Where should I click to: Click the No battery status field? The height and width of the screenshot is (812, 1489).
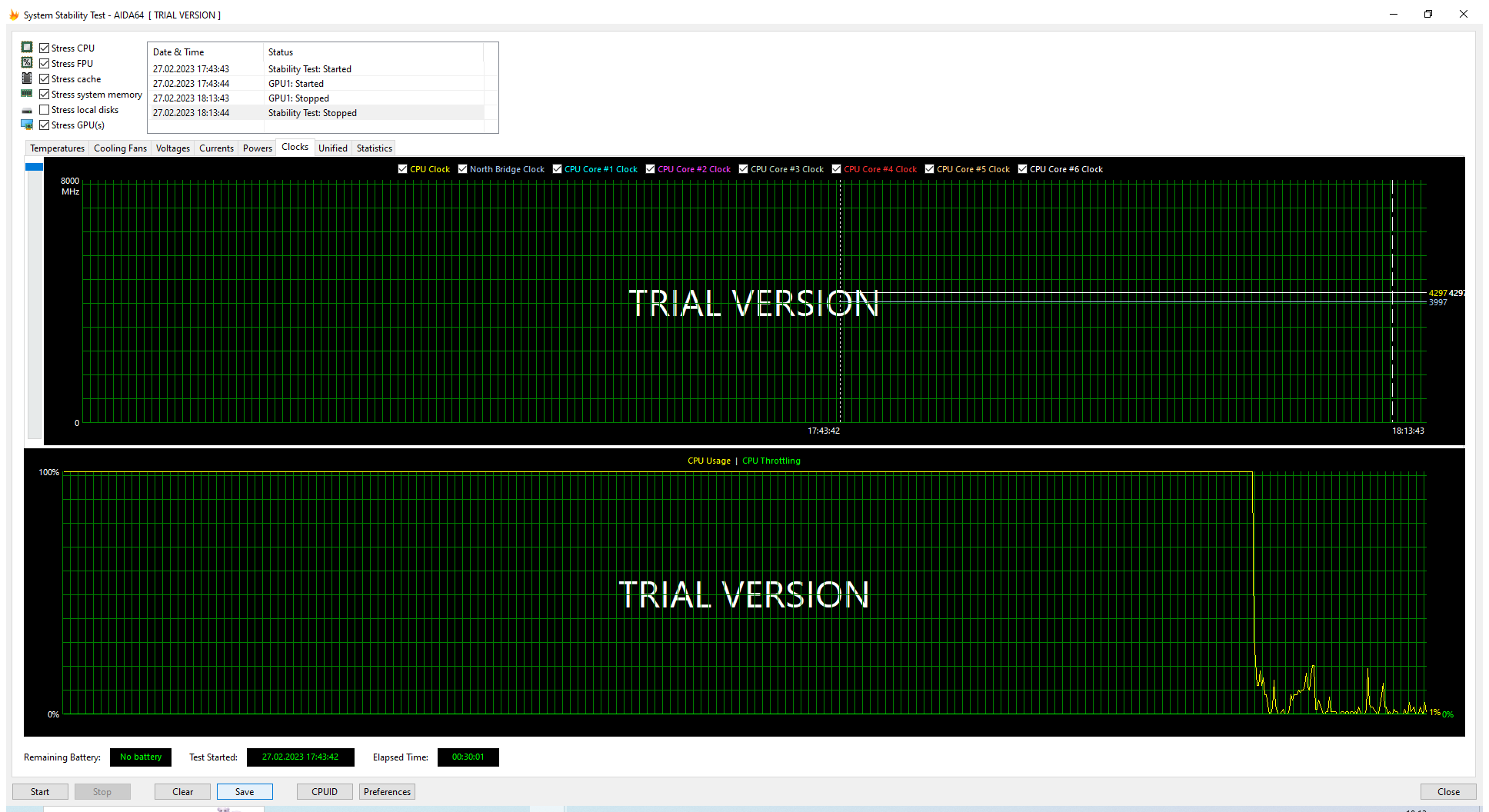pyautogui.click(x=141, y=757)
